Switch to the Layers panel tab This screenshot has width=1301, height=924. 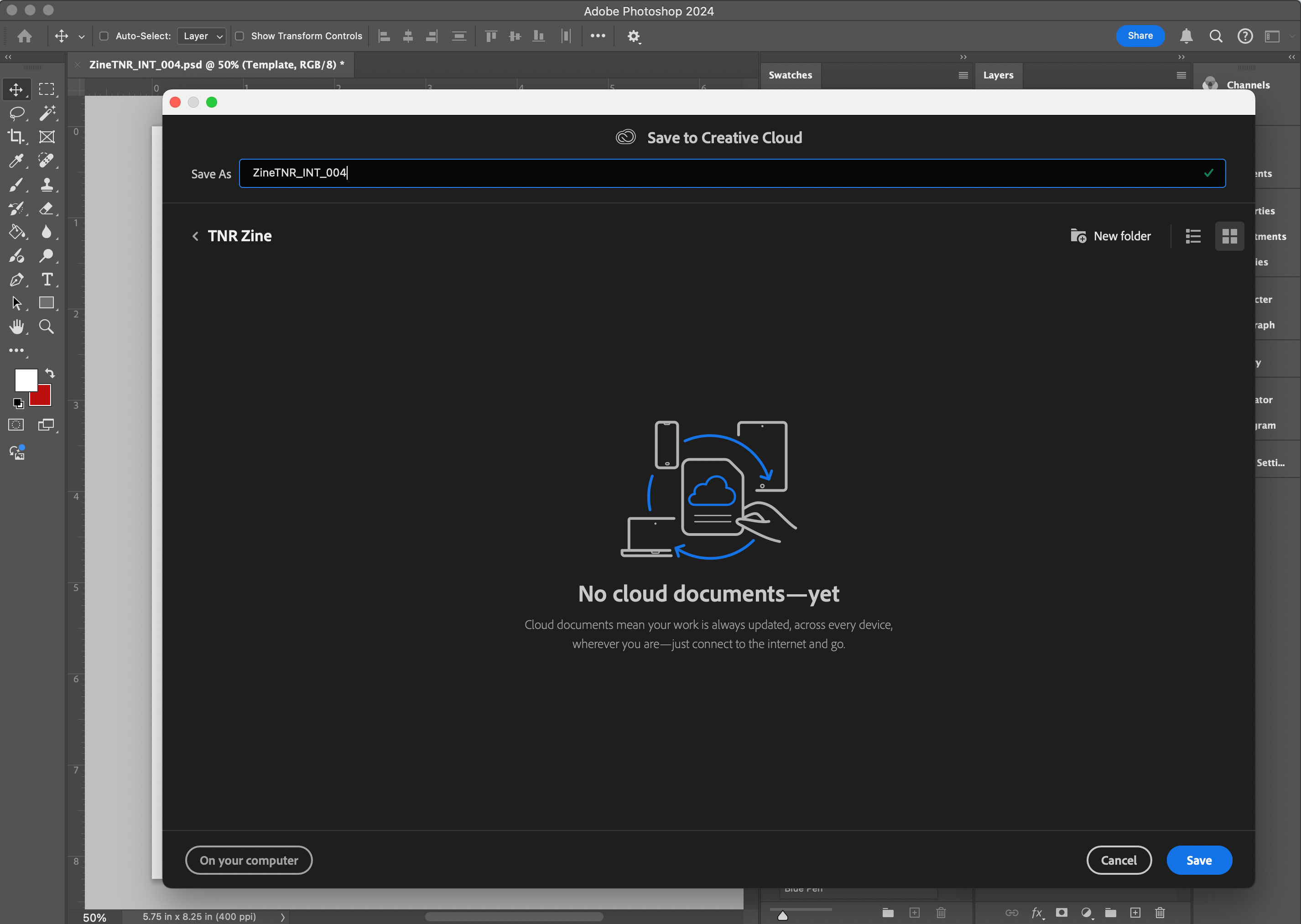click(998, 75)
